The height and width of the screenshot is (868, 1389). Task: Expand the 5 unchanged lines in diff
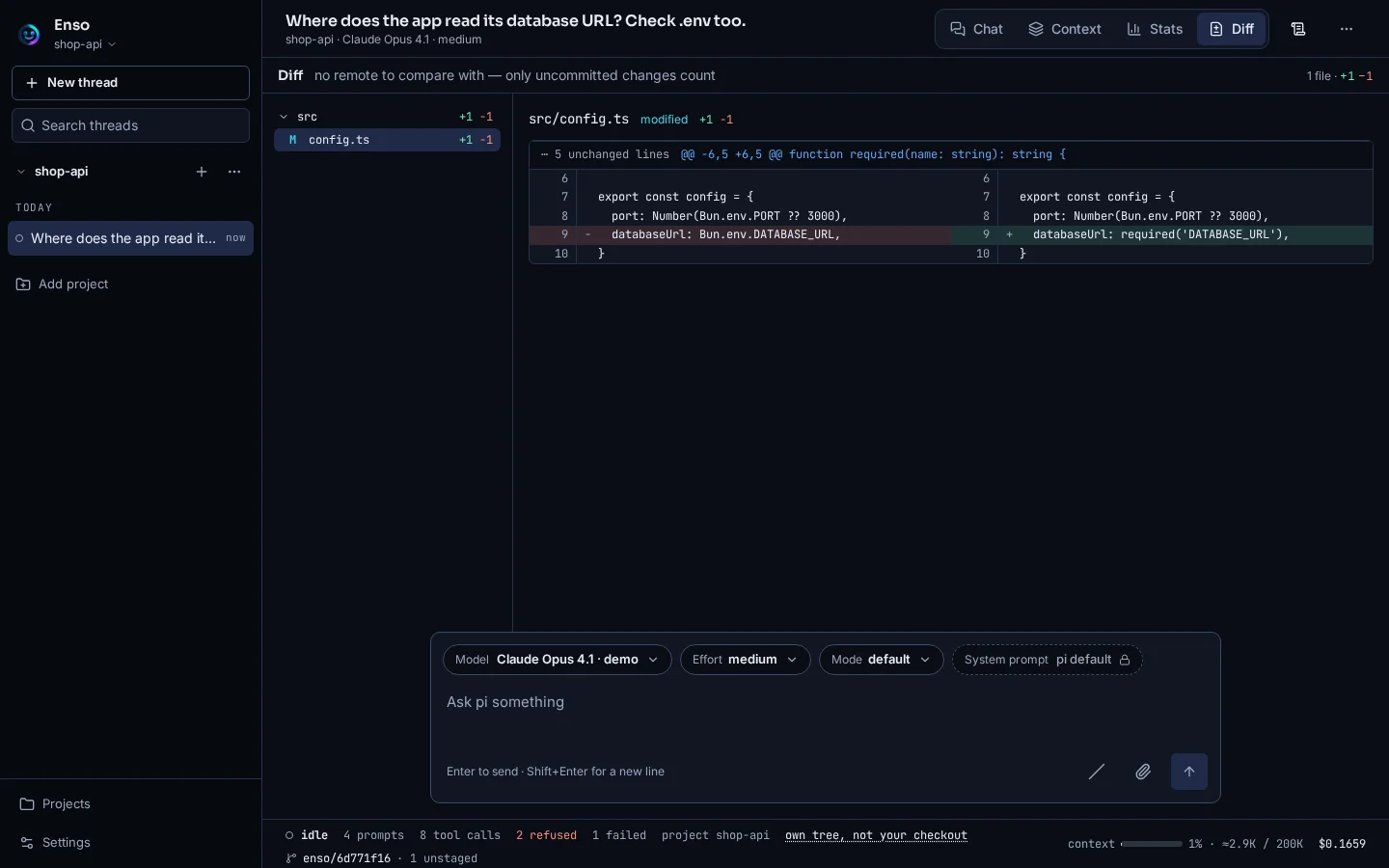point(605,154)
